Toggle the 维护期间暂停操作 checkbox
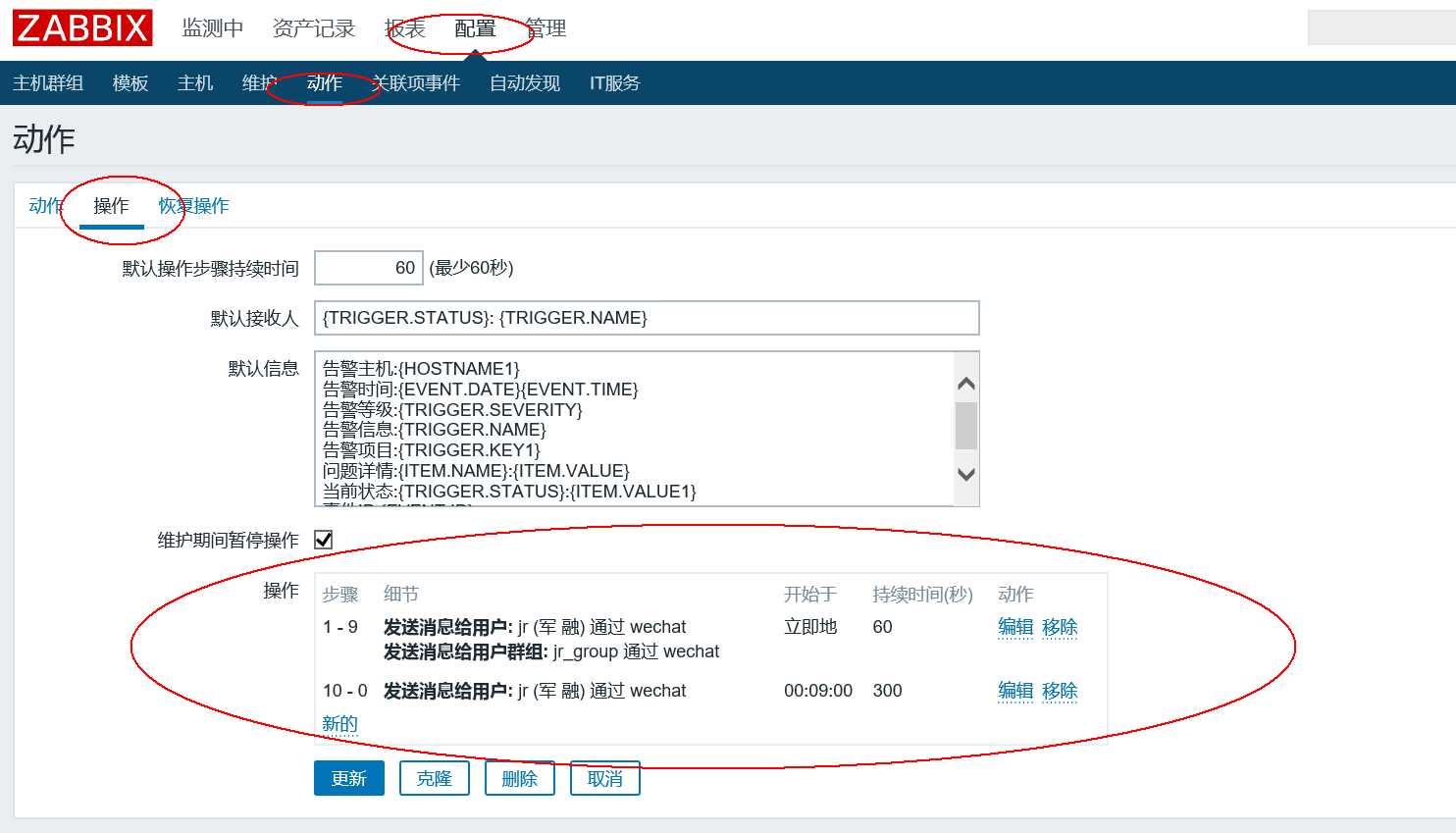 point(324,540)
